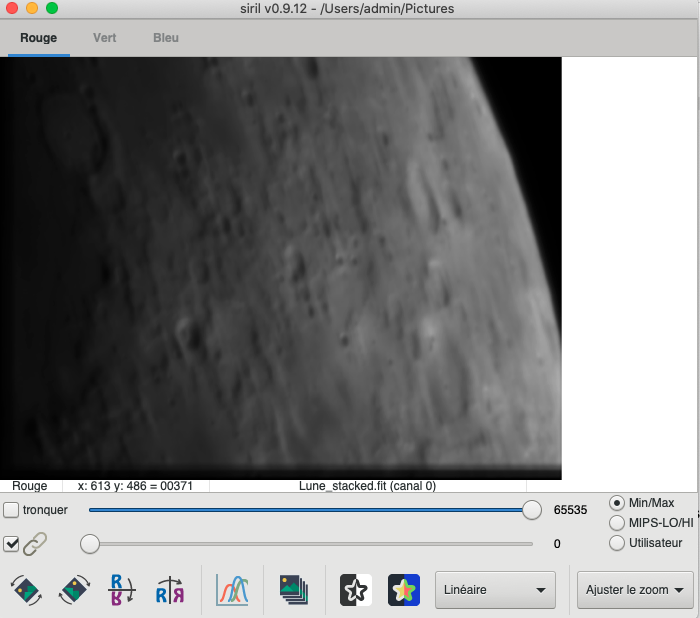Minimize the siril window with yellow button
The height and width of the screenshot is (618, 700).
(x=32, y=8)
